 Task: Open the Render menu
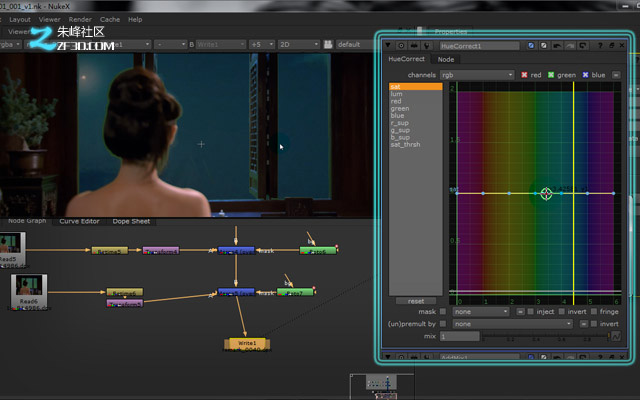pyautogui.click(x=80, y=19)
